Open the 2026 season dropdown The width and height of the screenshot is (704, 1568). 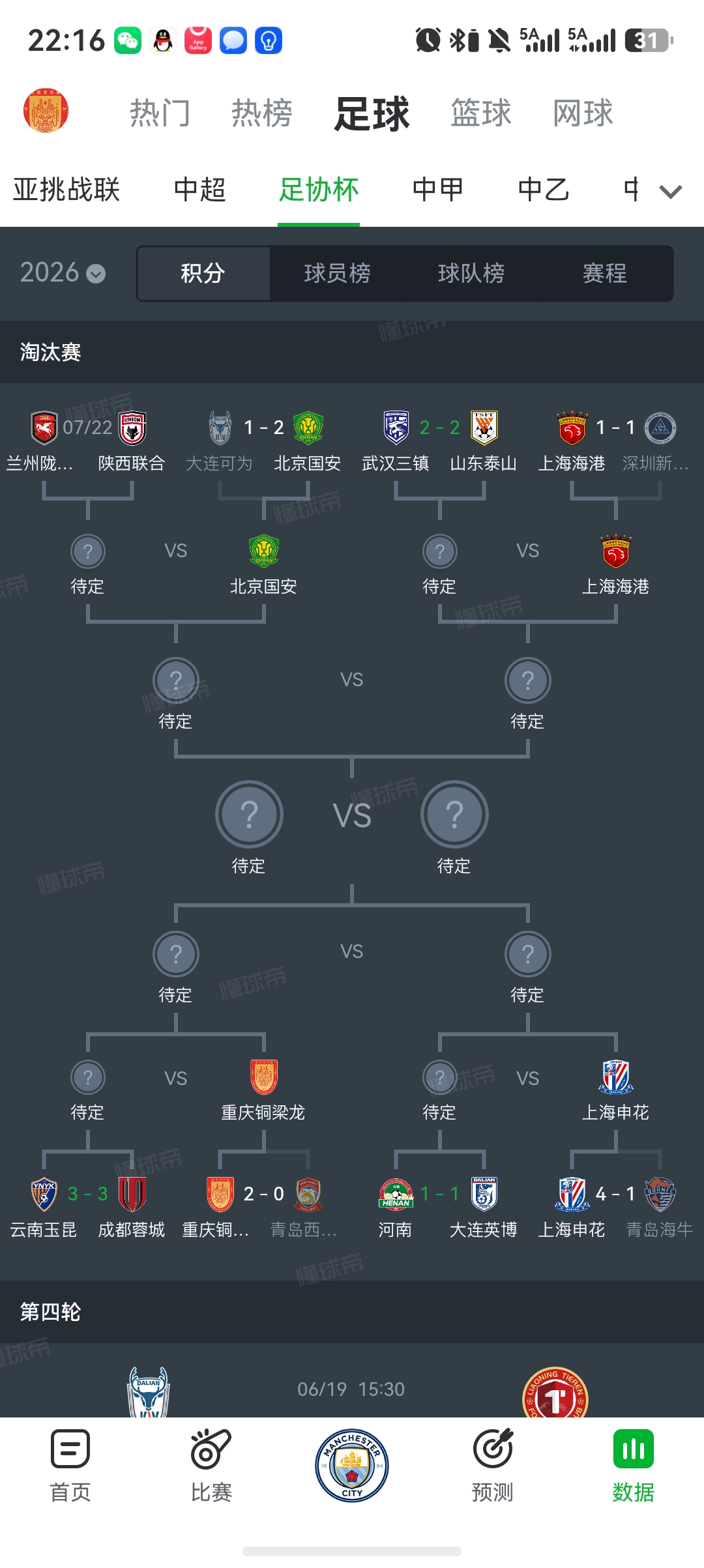pos(63,272)
